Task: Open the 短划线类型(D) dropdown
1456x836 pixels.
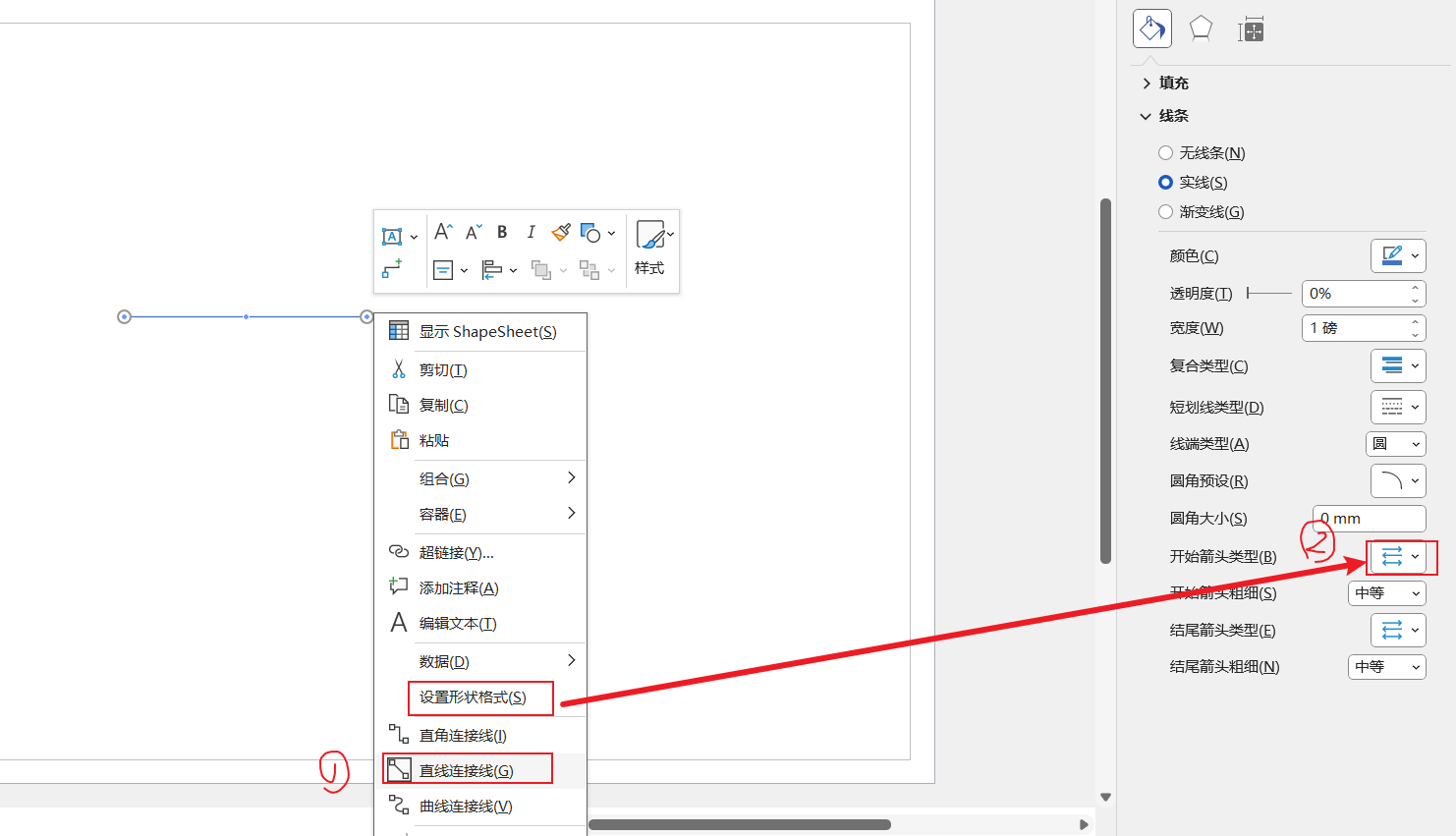Action: (1398, 407)
